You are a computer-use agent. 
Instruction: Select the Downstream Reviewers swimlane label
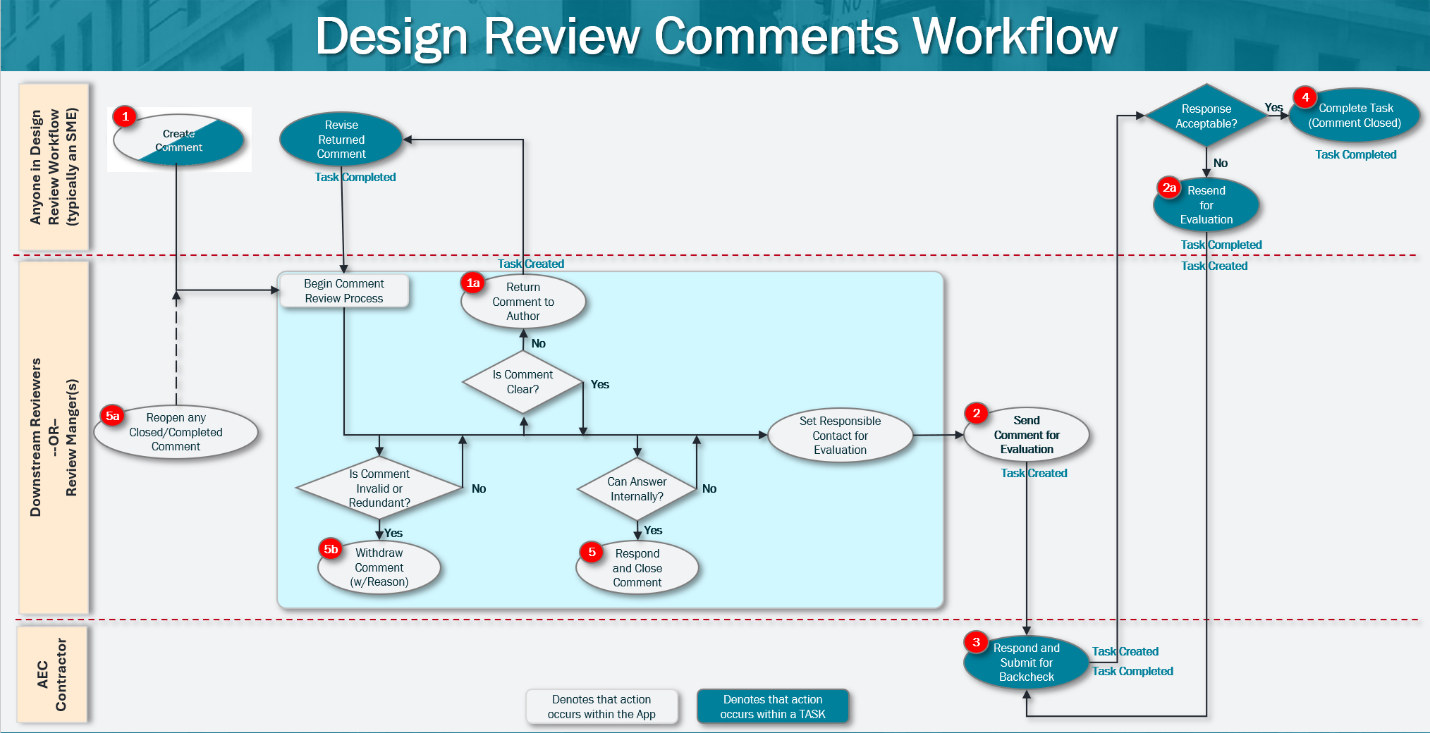coord(54,435)
